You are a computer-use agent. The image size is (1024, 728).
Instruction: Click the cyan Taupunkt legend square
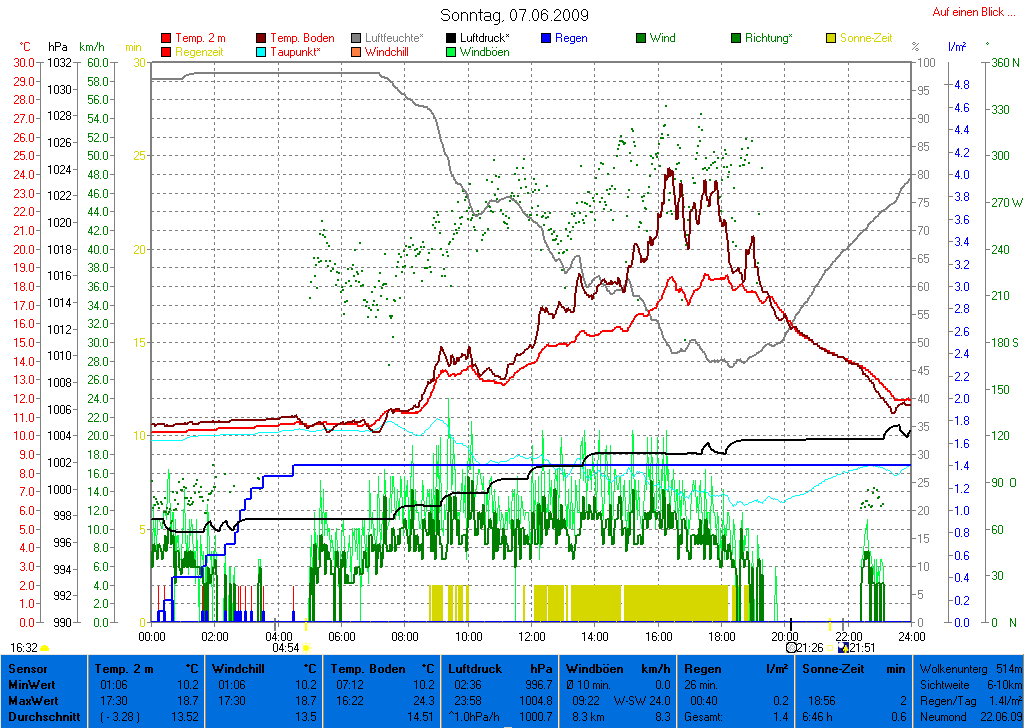(x=261, y=51)
